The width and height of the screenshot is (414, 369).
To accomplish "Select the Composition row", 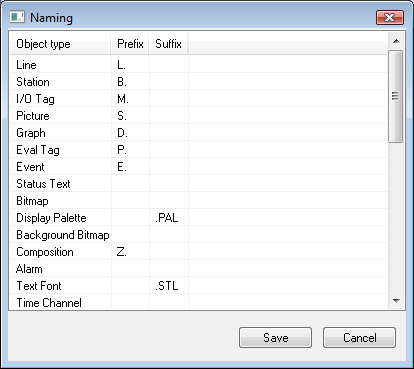I will (199, 251).
